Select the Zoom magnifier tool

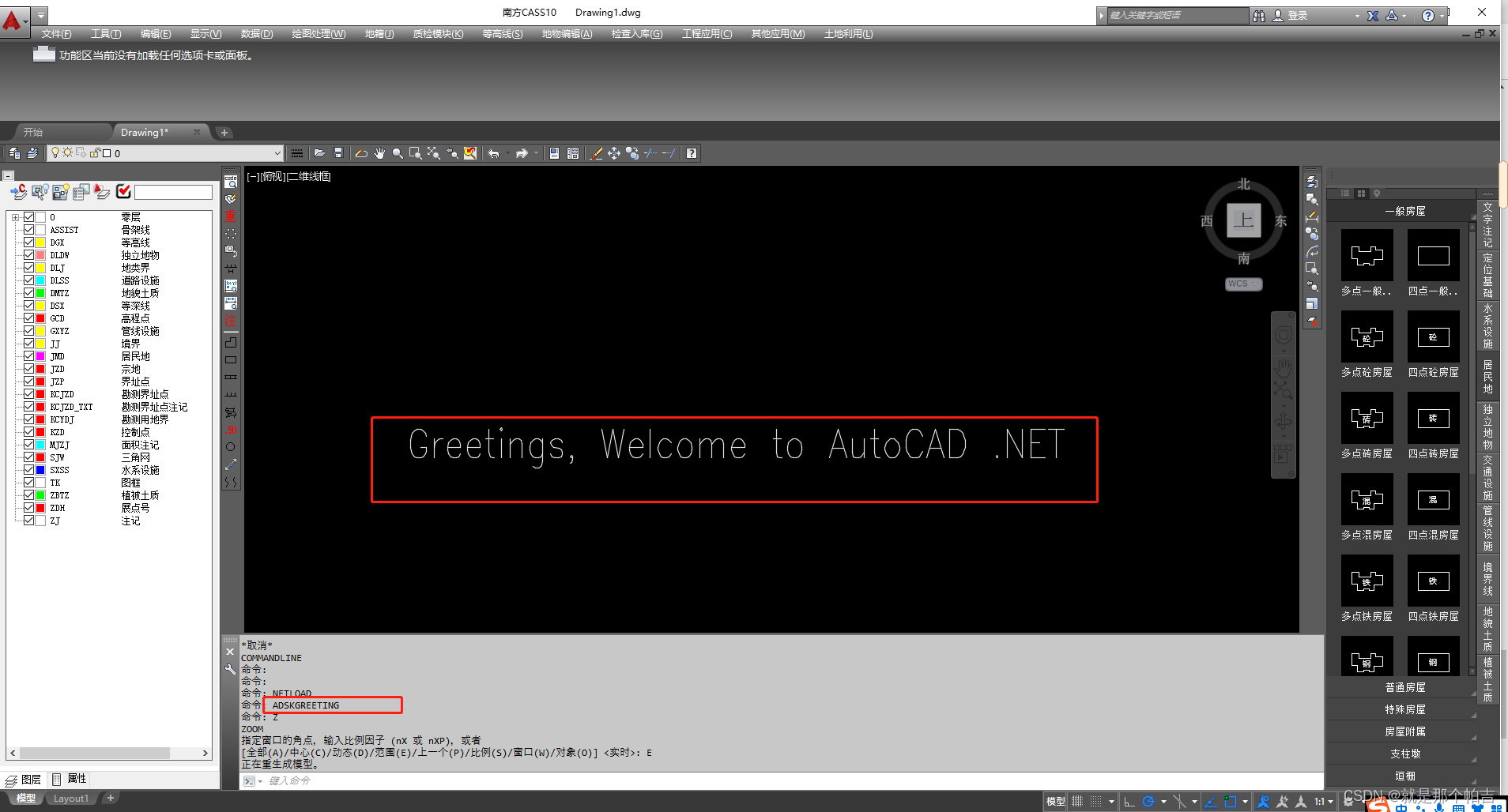pos(398,153)
